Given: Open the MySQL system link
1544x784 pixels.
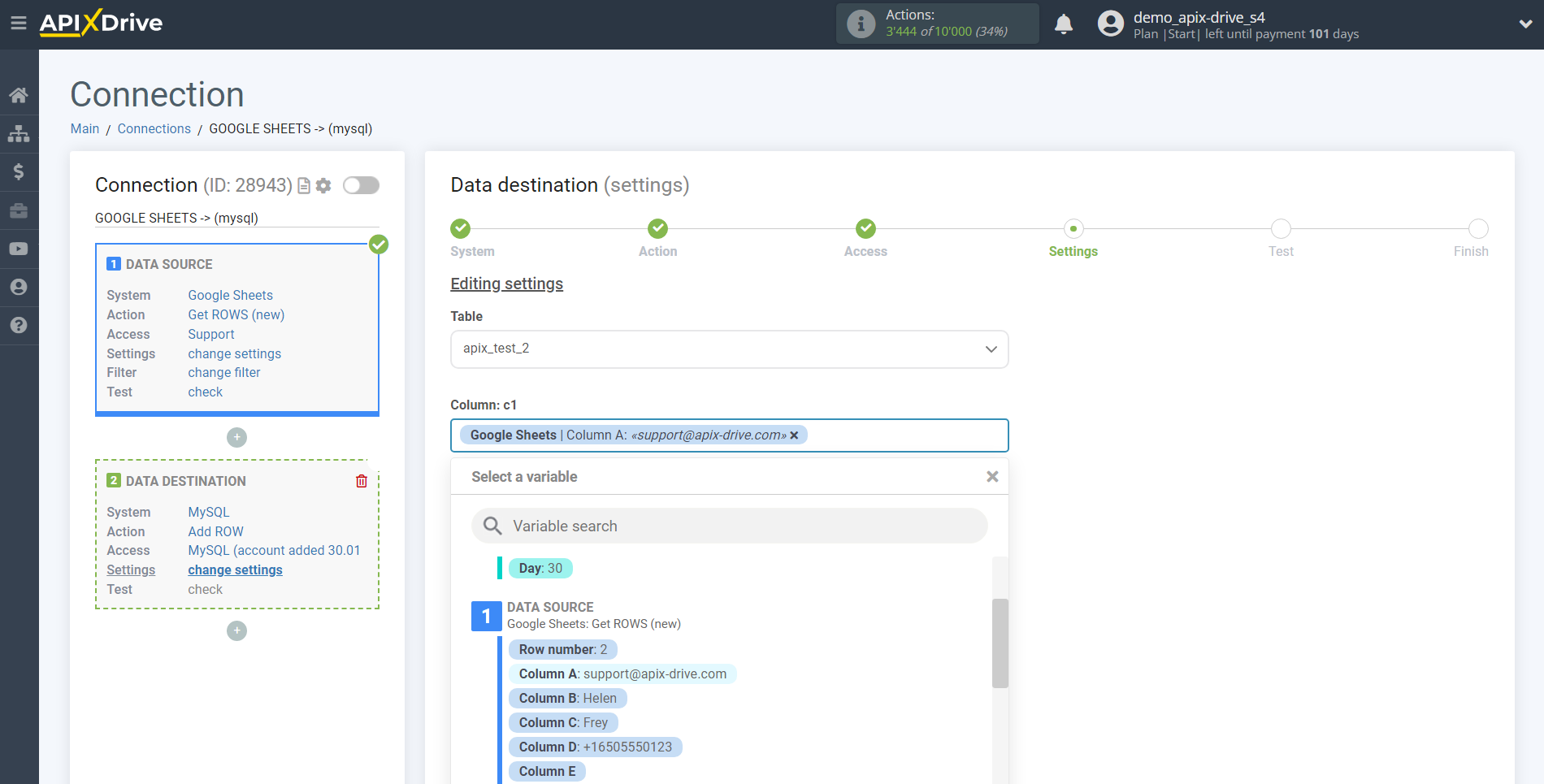Looking at the screenshot, I should 208,512.
